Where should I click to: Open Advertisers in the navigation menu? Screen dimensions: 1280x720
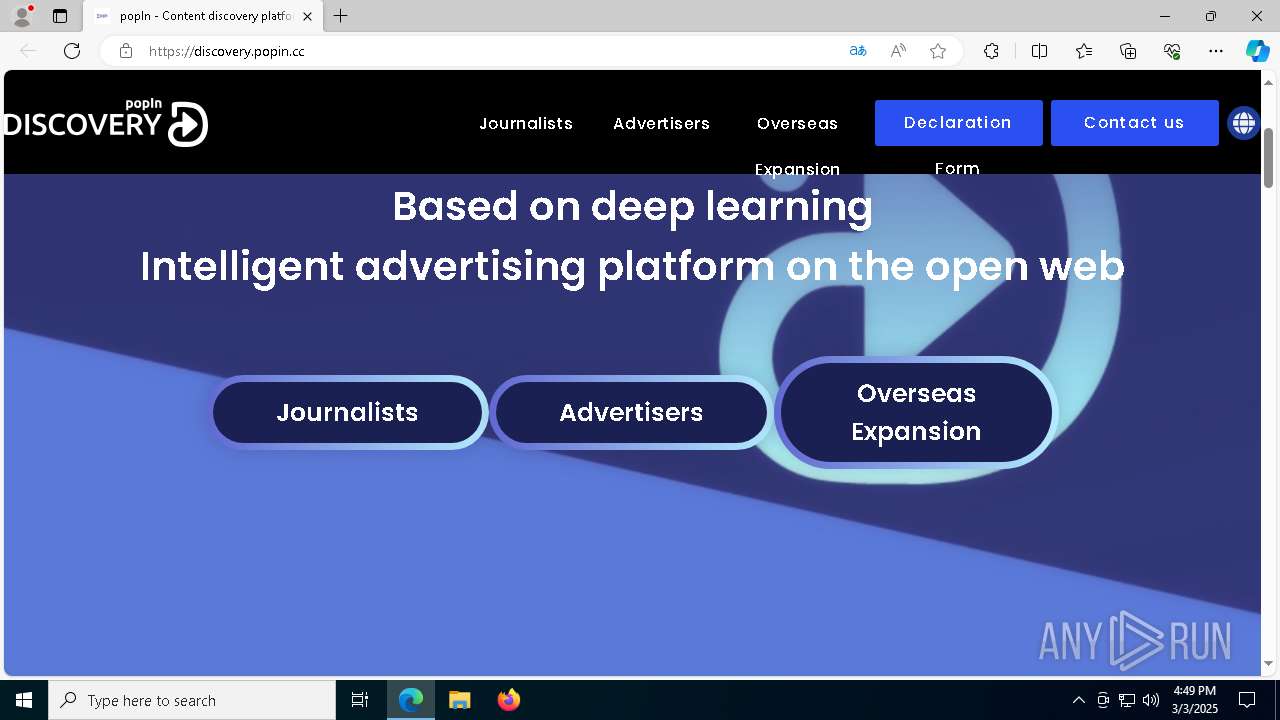click(x=661, y=123)
